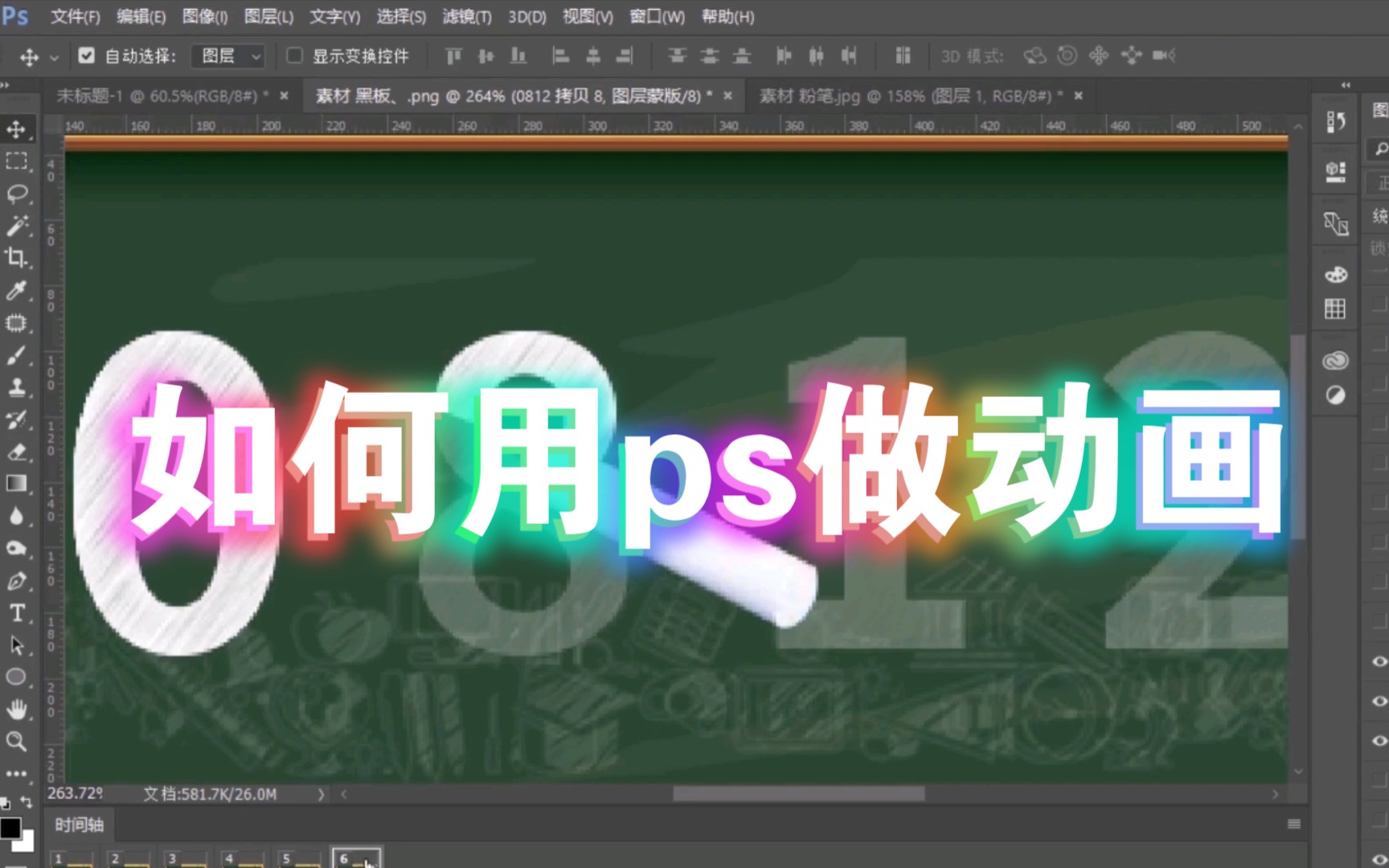Switch to the 未标题-1 document tab

[x=162, y=96]
